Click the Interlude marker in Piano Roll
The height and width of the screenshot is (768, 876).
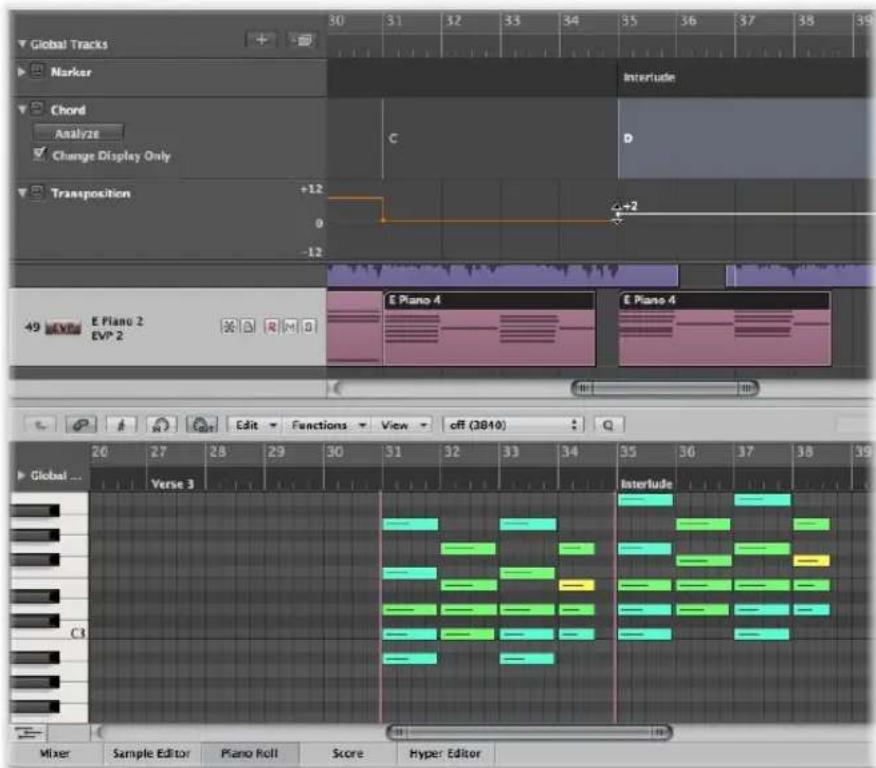point(646,484)
